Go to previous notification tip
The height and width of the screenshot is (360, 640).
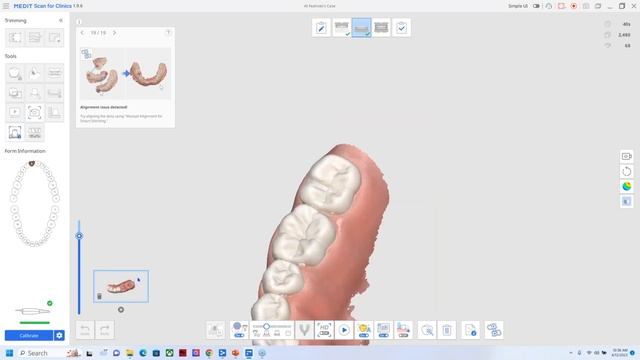[x=82, y=33]
